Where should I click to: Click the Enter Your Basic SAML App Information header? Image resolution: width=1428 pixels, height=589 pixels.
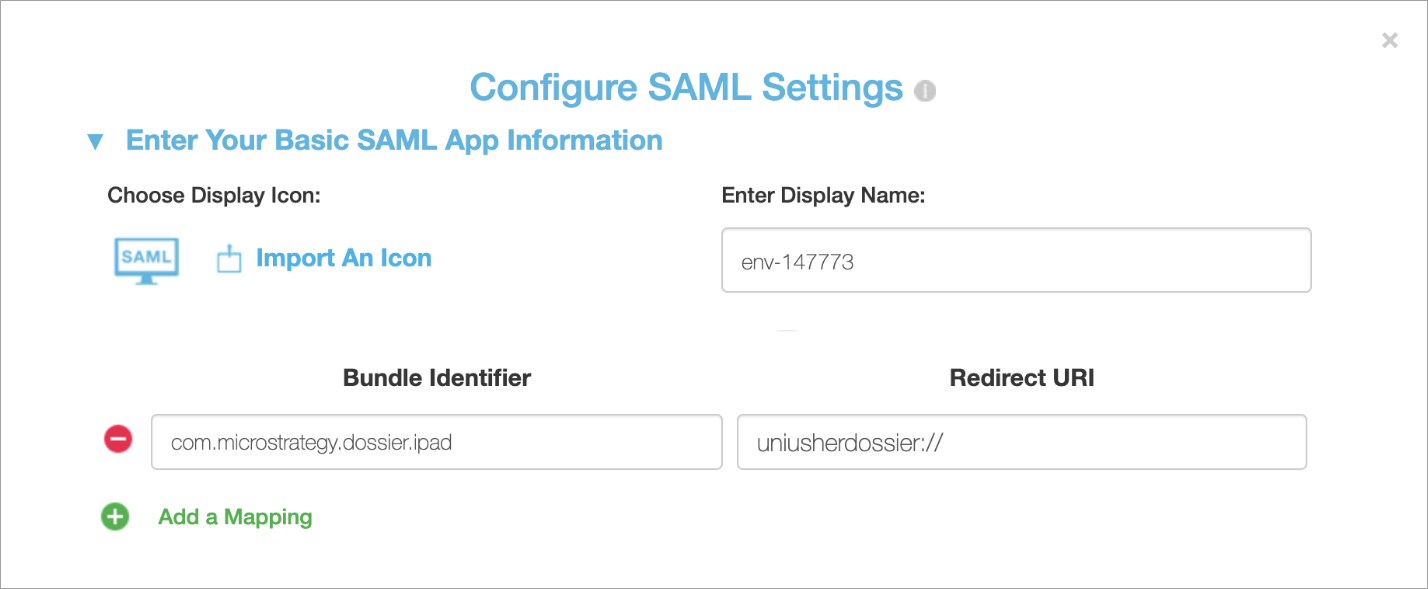[x=393, y=141]
